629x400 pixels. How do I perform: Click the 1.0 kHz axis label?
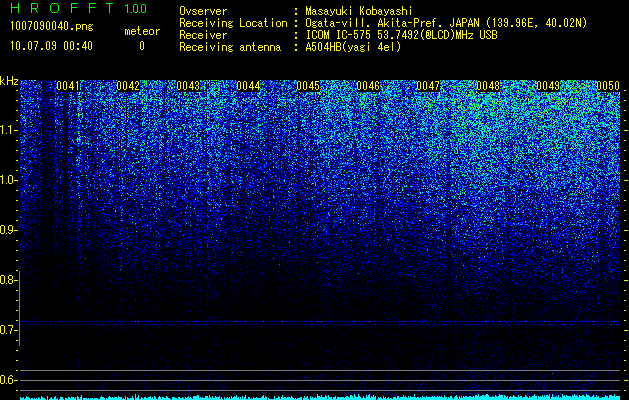click(9, 180)
